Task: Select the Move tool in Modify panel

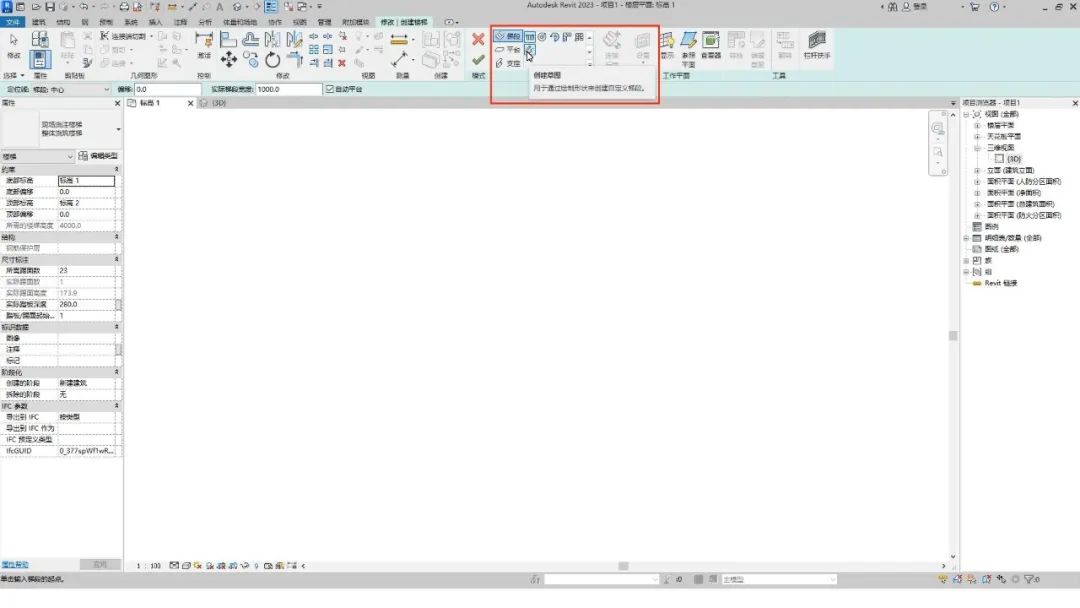Action: point(229,60)
